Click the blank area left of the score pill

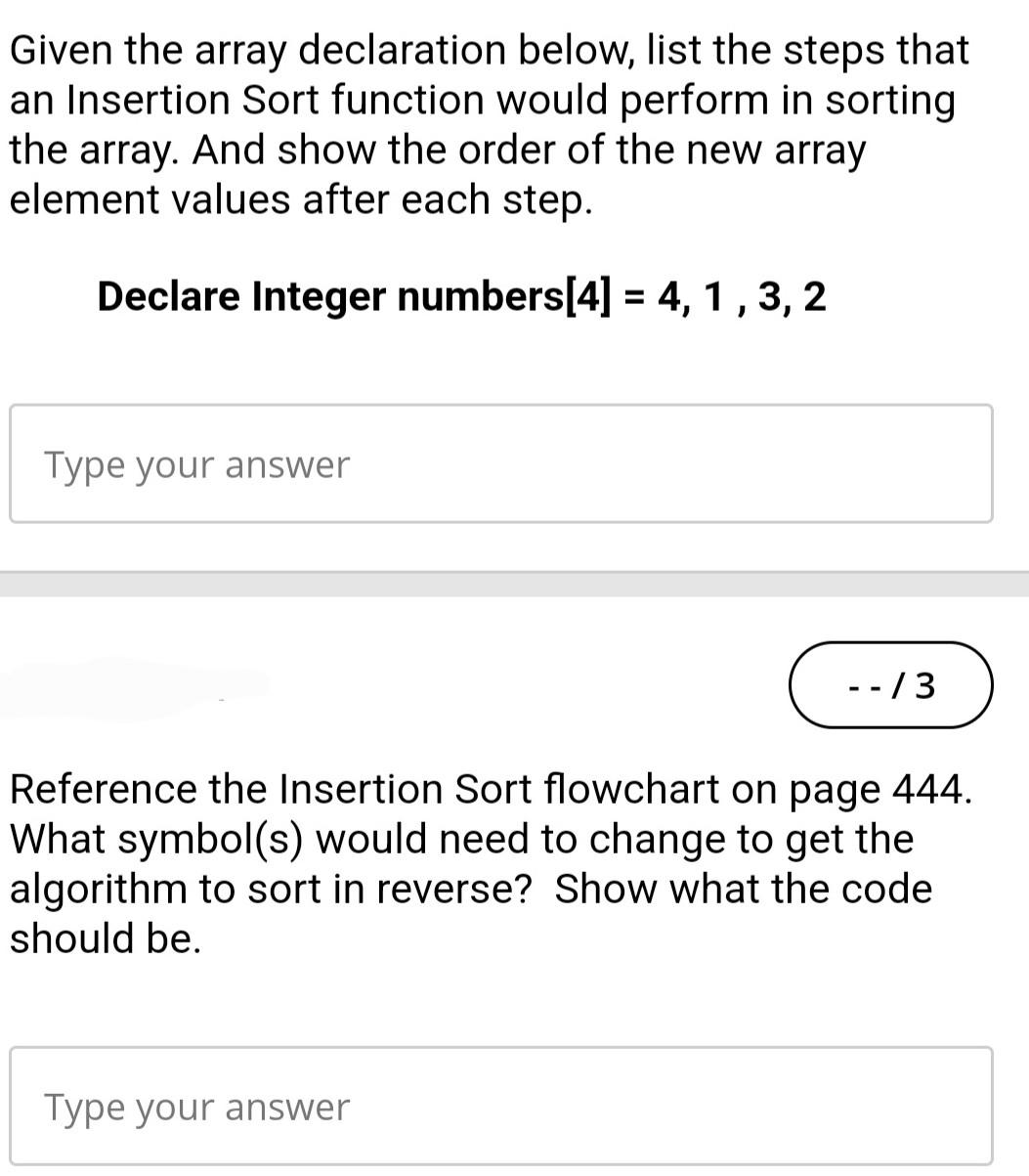(x=391, y=685)
